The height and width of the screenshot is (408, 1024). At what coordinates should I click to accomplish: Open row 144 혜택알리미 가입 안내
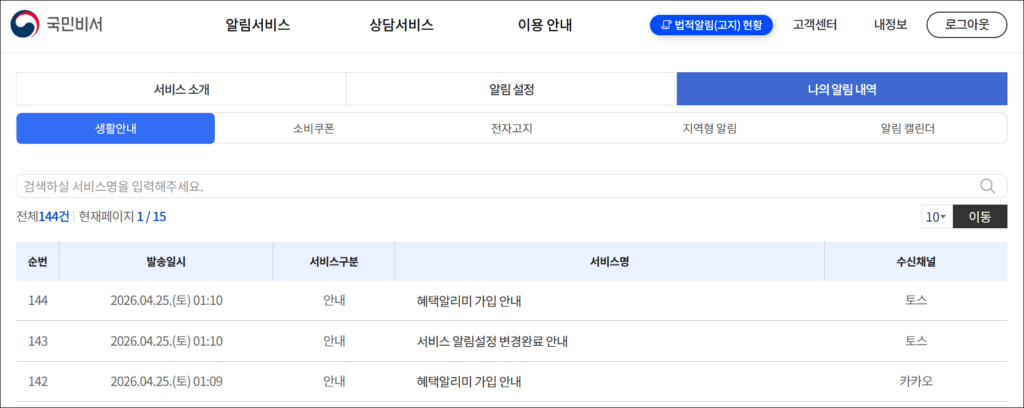pos(468,302)
